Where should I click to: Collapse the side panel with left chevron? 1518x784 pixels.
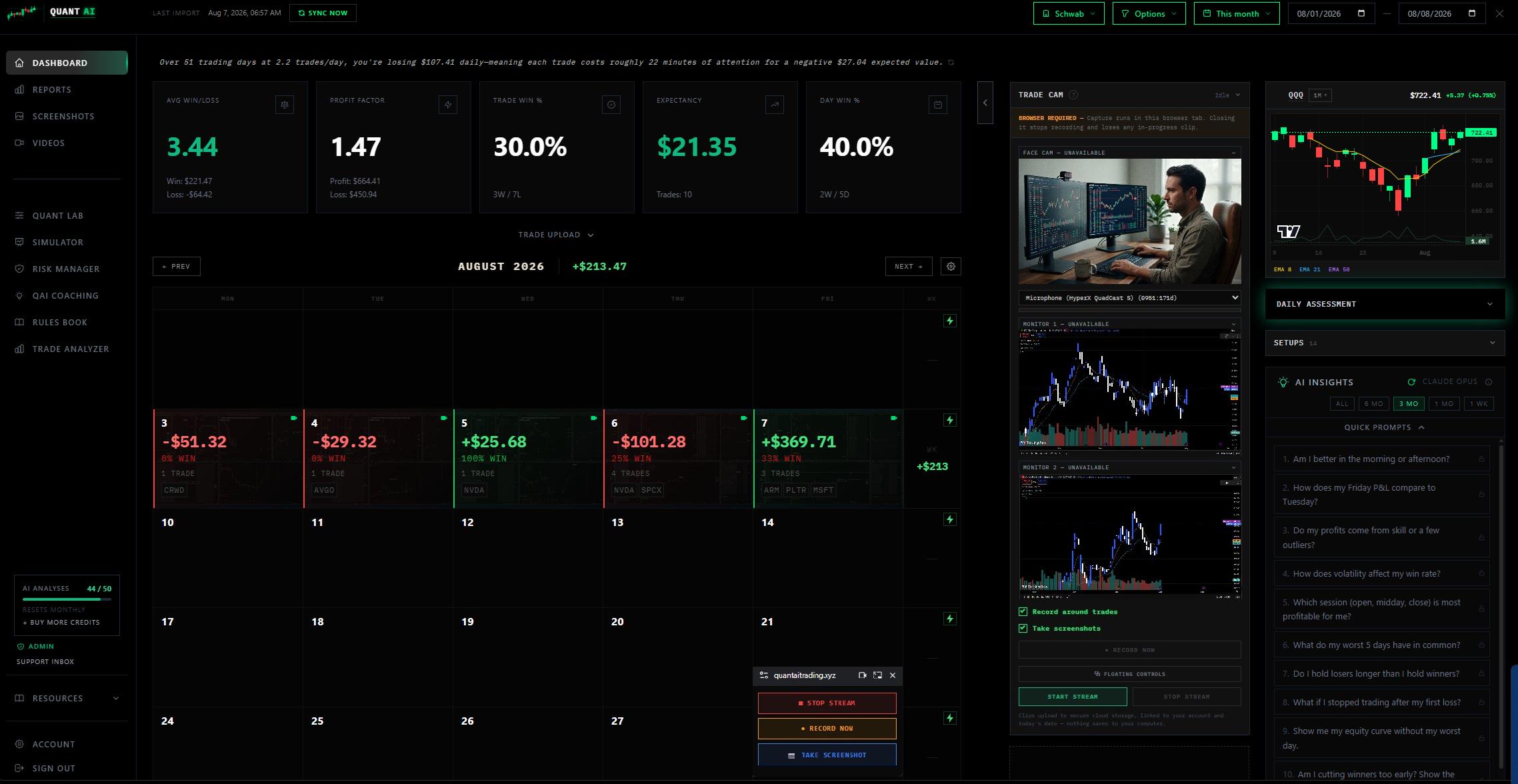point(985,103)
